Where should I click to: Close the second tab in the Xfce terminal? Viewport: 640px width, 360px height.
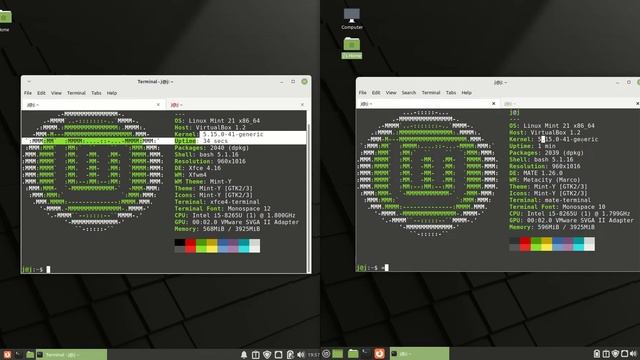pyautogui.click(x=302, y=105)
